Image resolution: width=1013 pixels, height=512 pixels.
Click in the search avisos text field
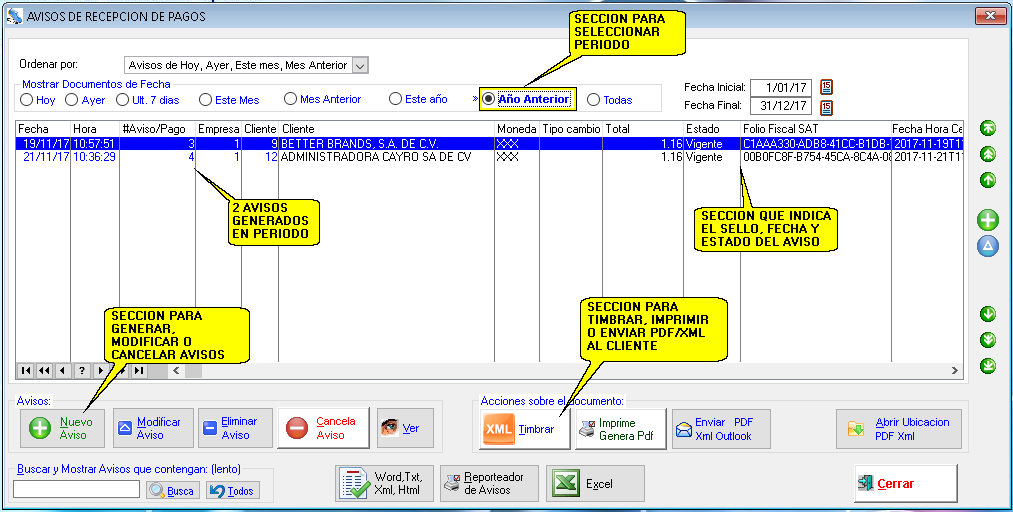tap(76, 490)
